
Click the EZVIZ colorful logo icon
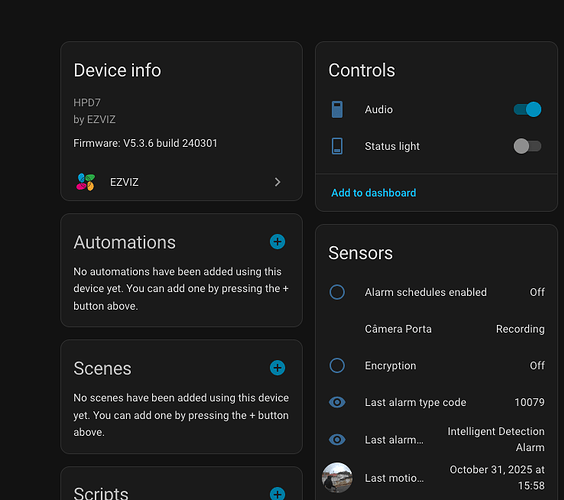click(x=86, y=182)
